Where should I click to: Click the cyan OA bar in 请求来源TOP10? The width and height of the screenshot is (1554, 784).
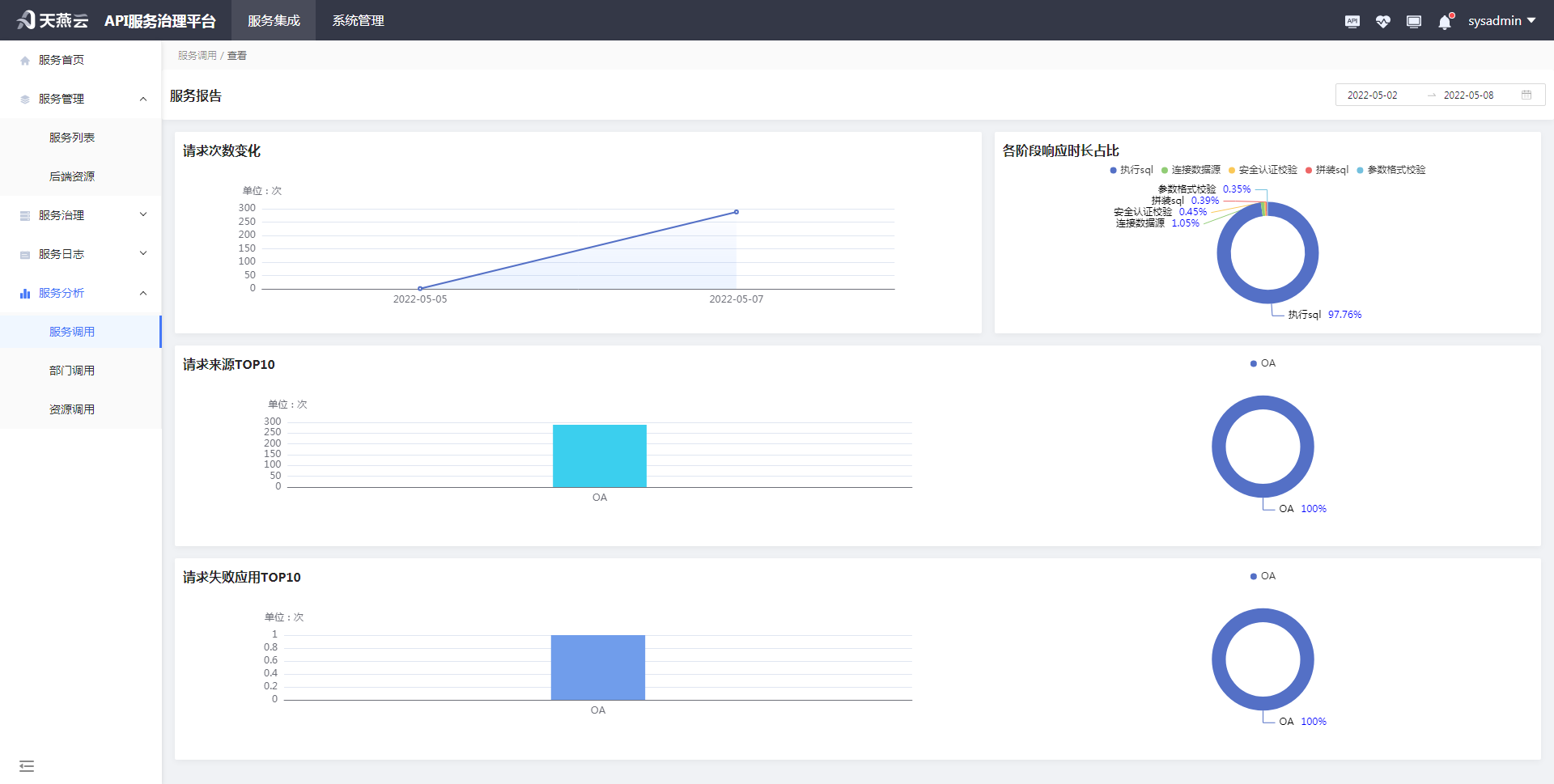coord(599,456)
